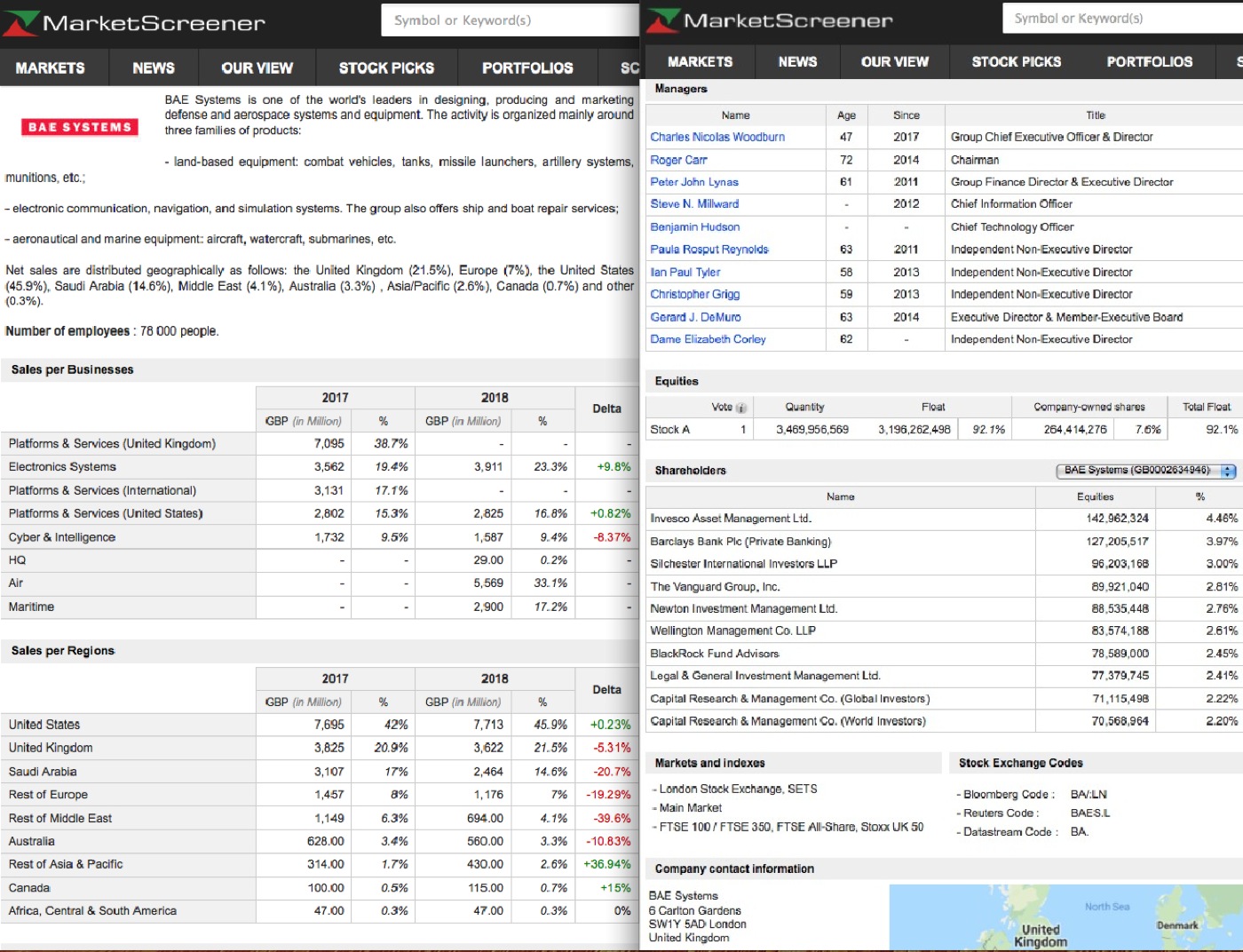Select The Vanguard Group, Inc. row
This screenshot has height=952, width=1243.
942,587
